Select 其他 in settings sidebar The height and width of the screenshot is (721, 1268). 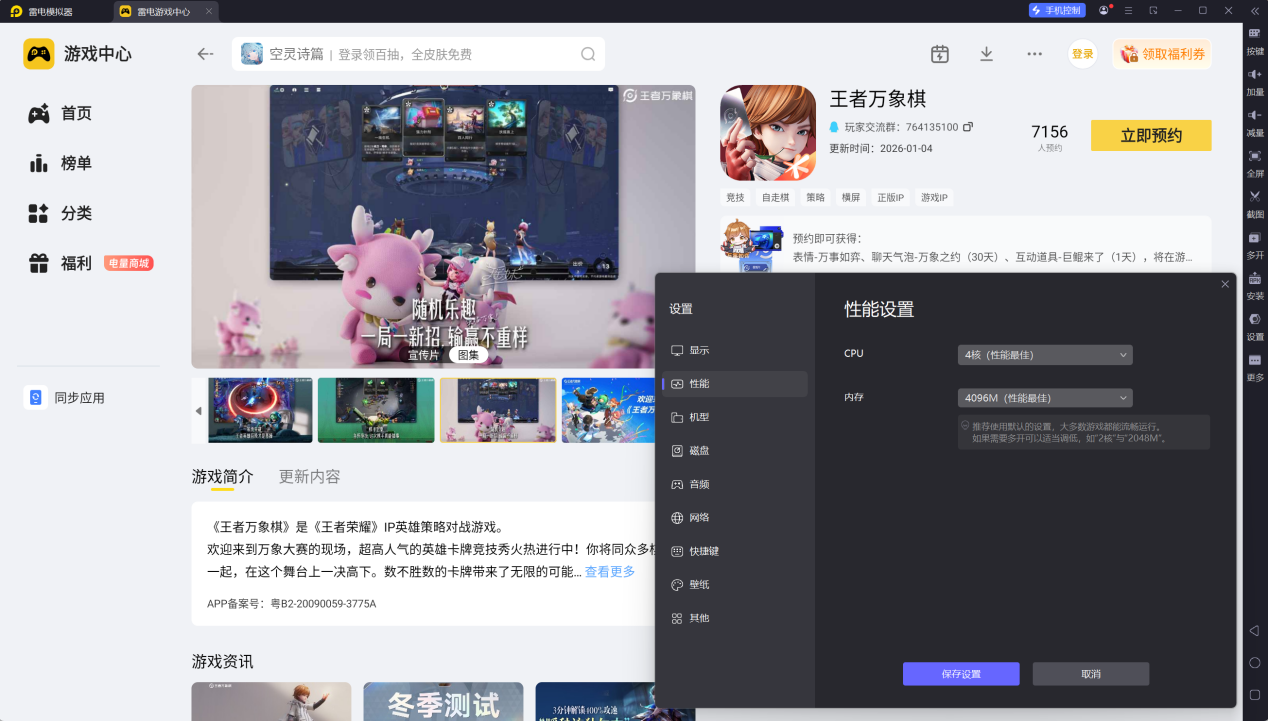tap(735, 618)
